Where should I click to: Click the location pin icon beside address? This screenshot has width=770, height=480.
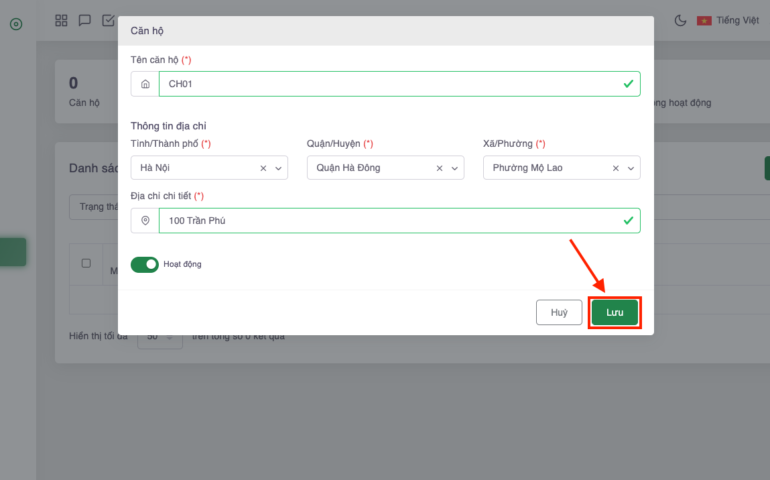coord(145,220)
